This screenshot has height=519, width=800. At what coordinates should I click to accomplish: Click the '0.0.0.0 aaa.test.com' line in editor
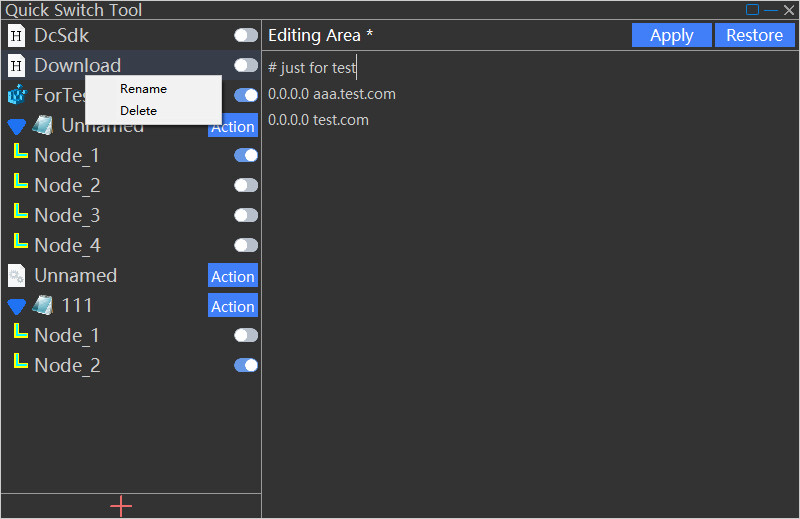[x=332, y=94]
